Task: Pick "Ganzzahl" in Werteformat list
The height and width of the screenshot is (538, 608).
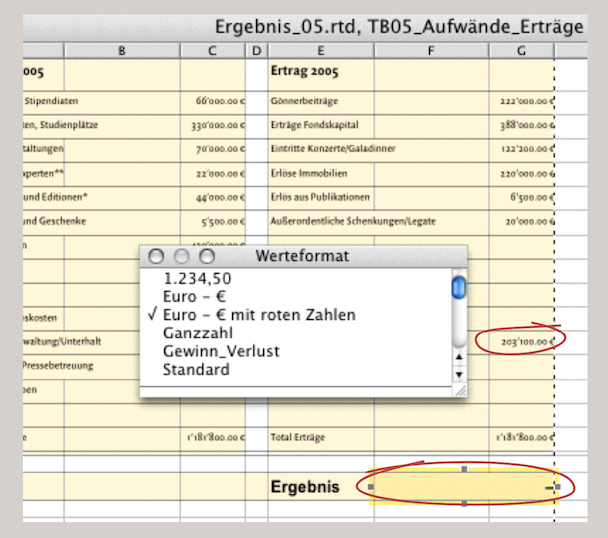Action: [x=196, y=333]
